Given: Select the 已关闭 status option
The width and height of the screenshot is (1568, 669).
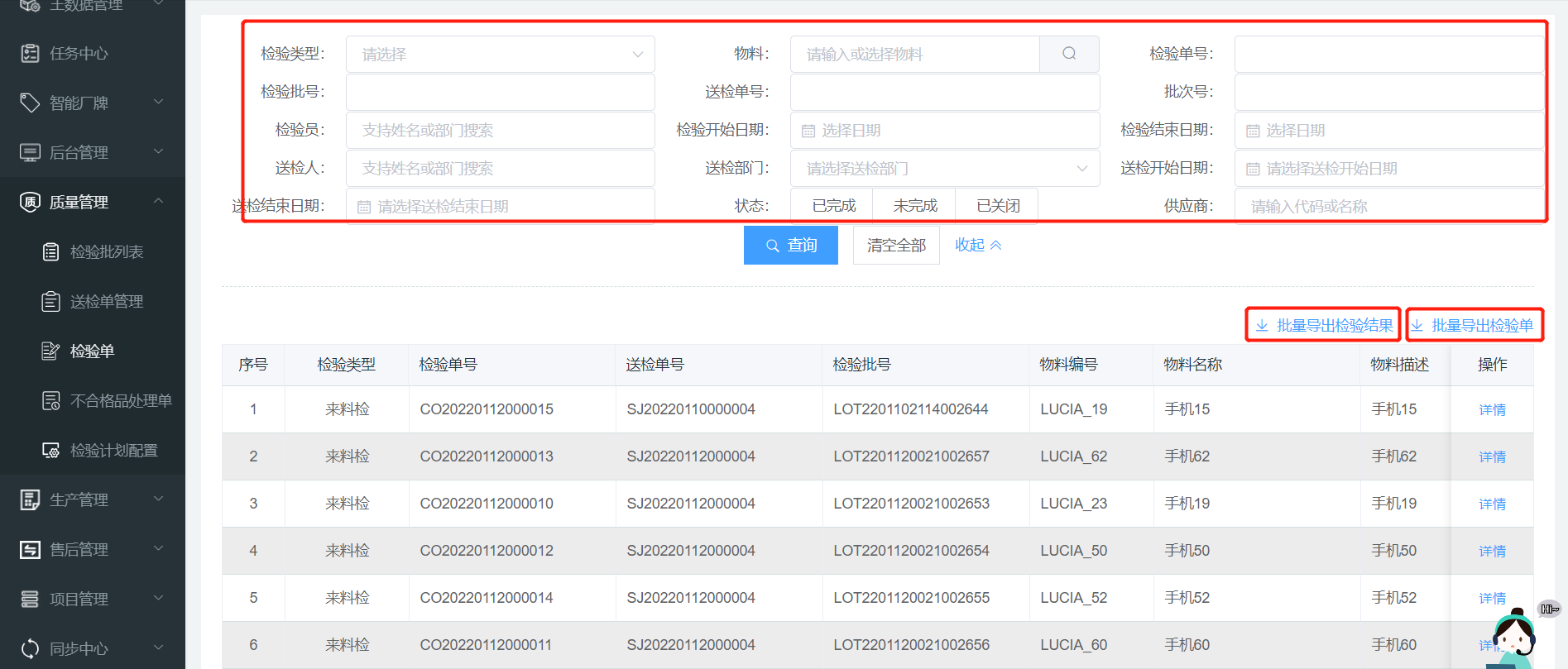Looking at the screenshot, I should [x=997, y=206].
